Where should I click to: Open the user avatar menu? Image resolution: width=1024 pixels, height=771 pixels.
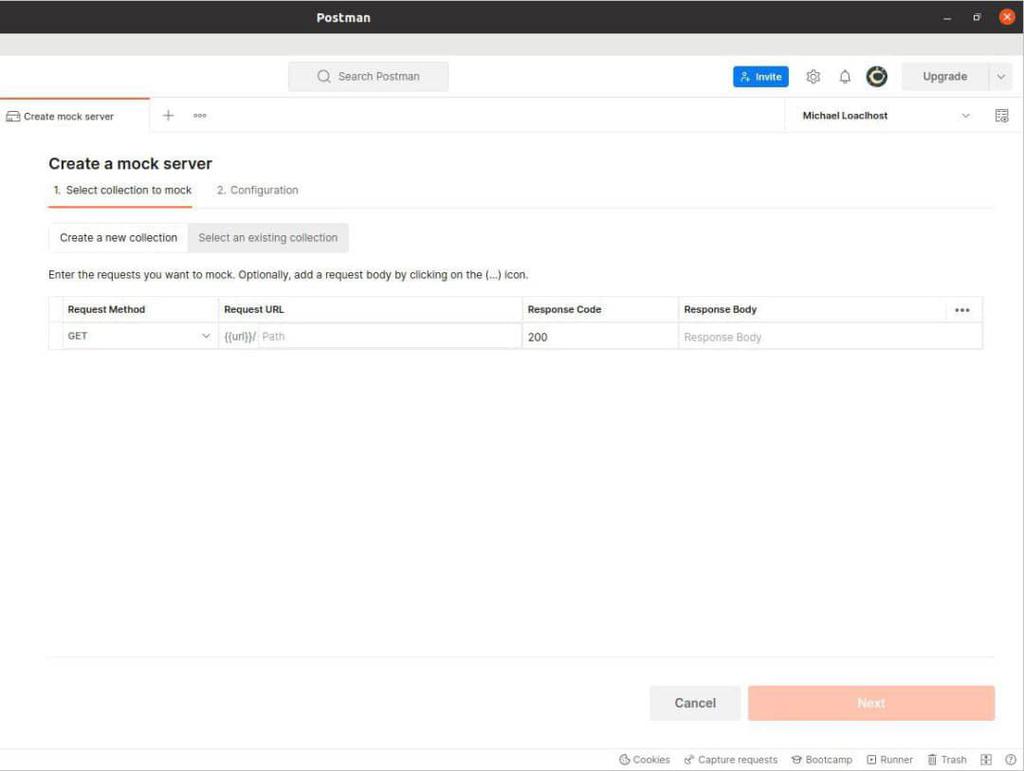(876, 76)
